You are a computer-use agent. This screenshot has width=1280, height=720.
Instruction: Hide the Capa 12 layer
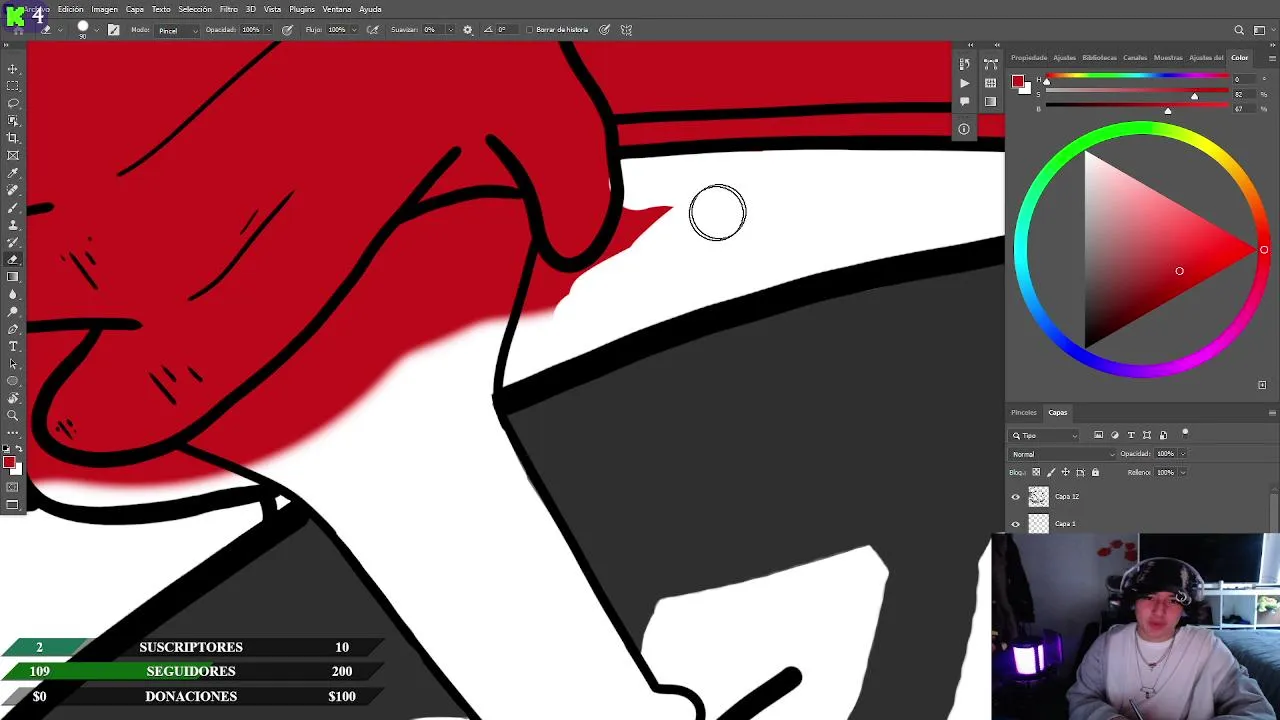click(1016, 497)
